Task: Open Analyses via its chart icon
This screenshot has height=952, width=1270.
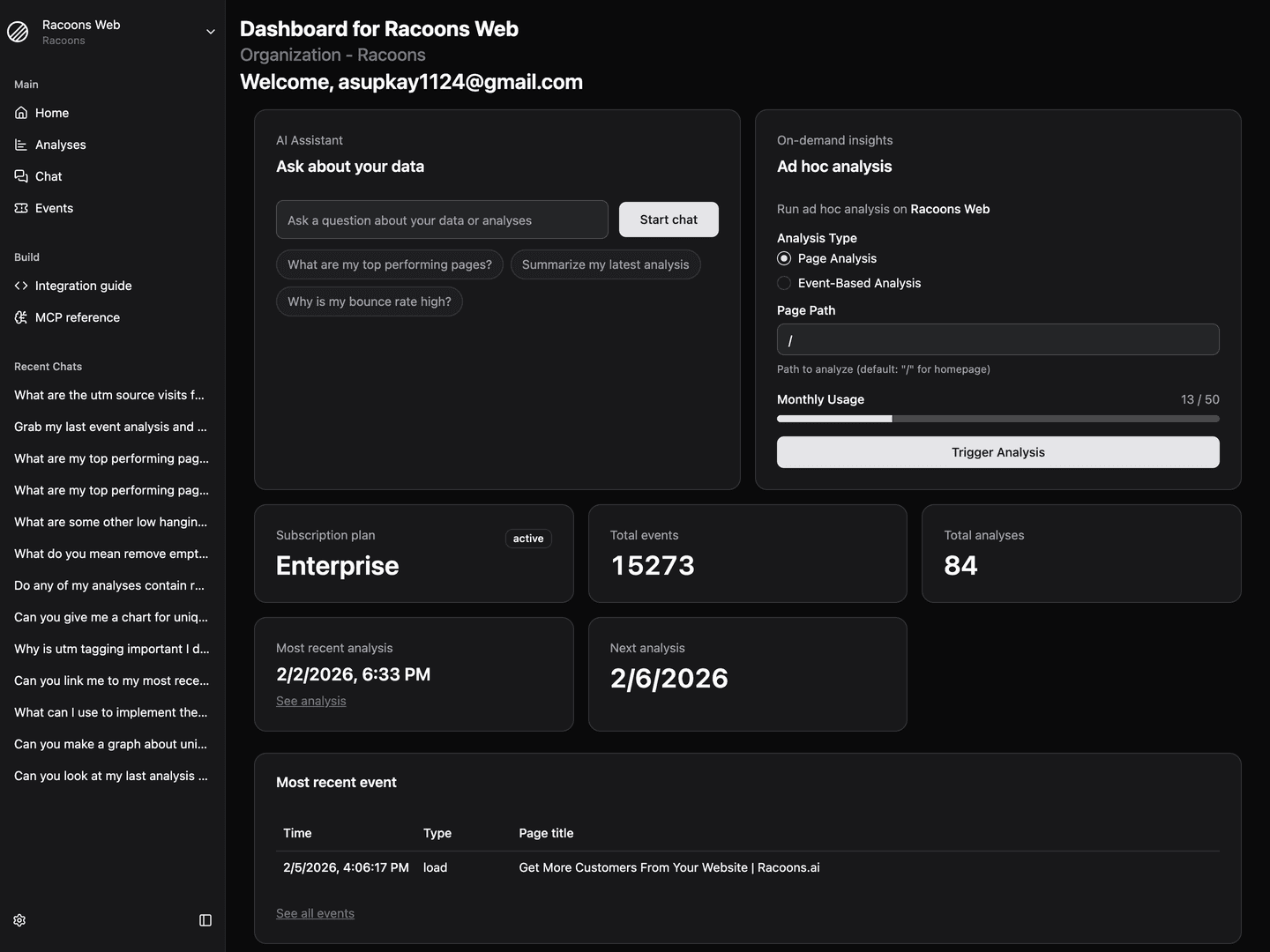Action: pyautogui.click(x=21, y=145)
